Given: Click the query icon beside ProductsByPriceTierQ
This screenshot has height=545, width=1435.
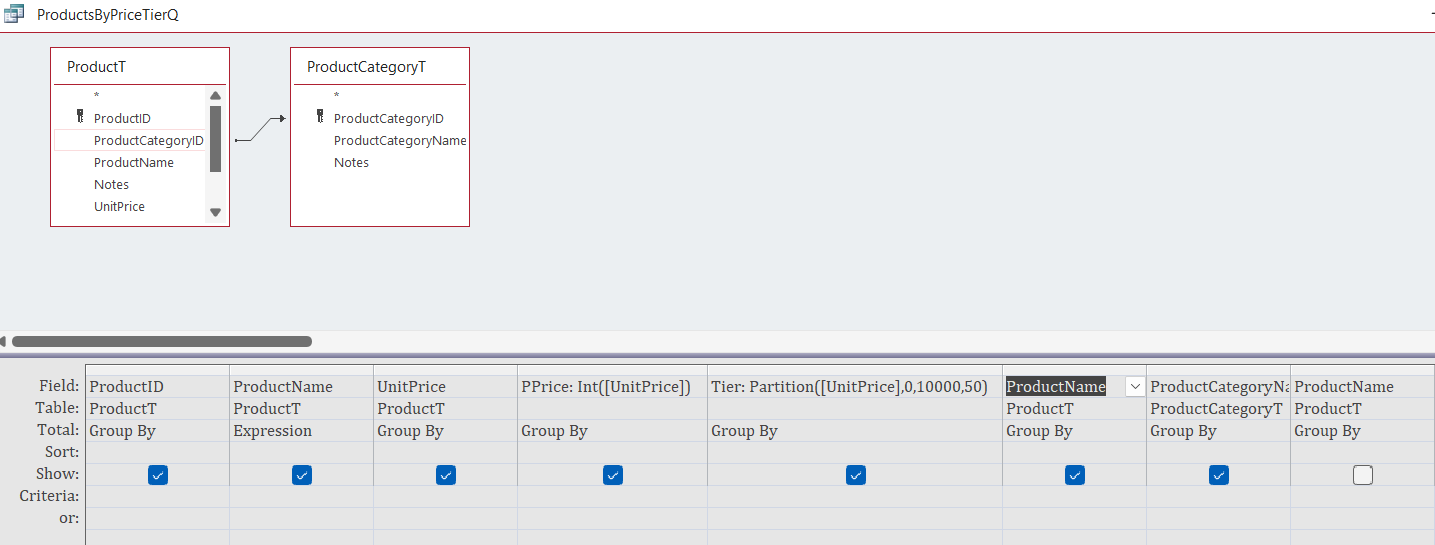Looking at the screenshot, I should [14, 15].
